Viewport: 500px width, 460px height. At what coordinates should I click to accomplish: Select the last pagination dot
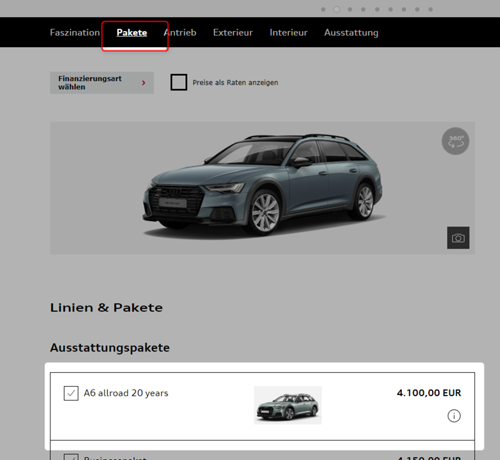[x=430, y=9]
